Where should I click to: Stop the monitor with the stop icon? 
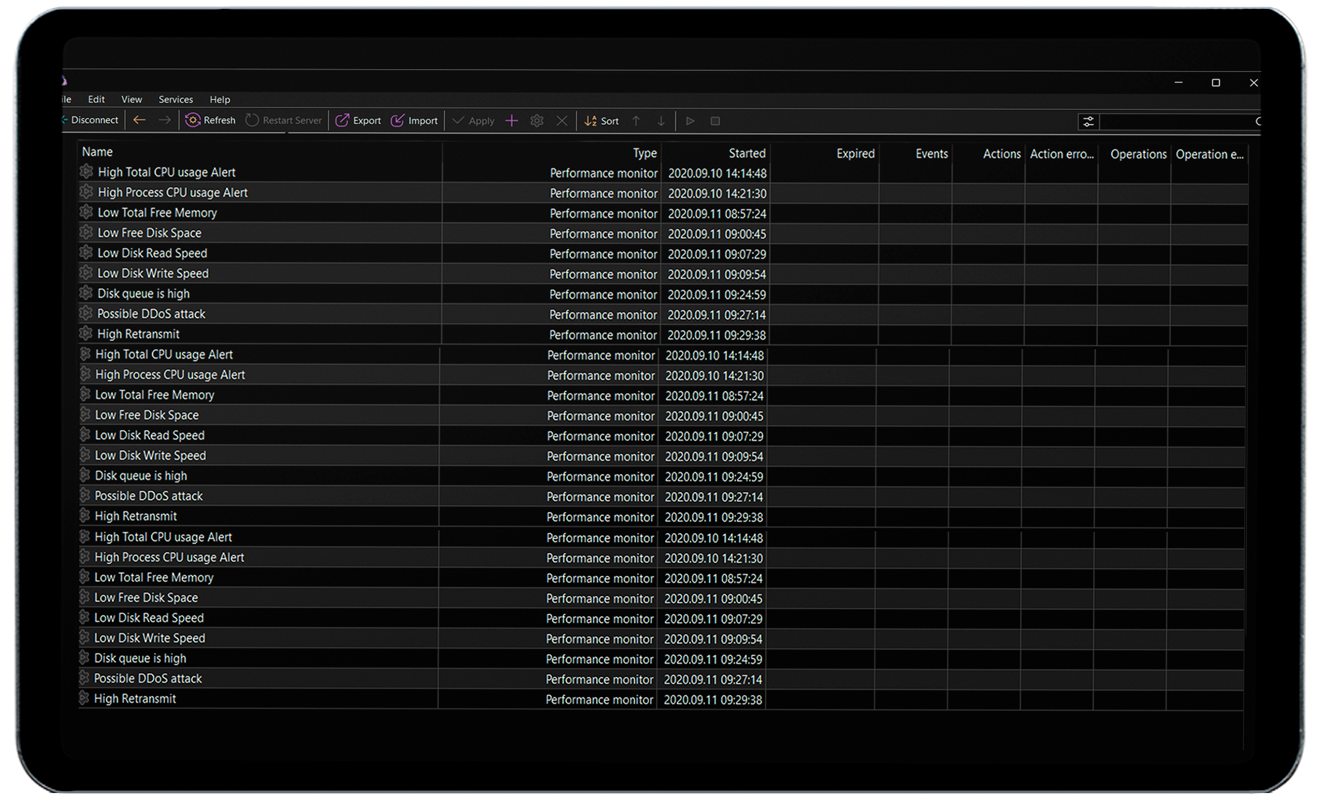point(715,120)
